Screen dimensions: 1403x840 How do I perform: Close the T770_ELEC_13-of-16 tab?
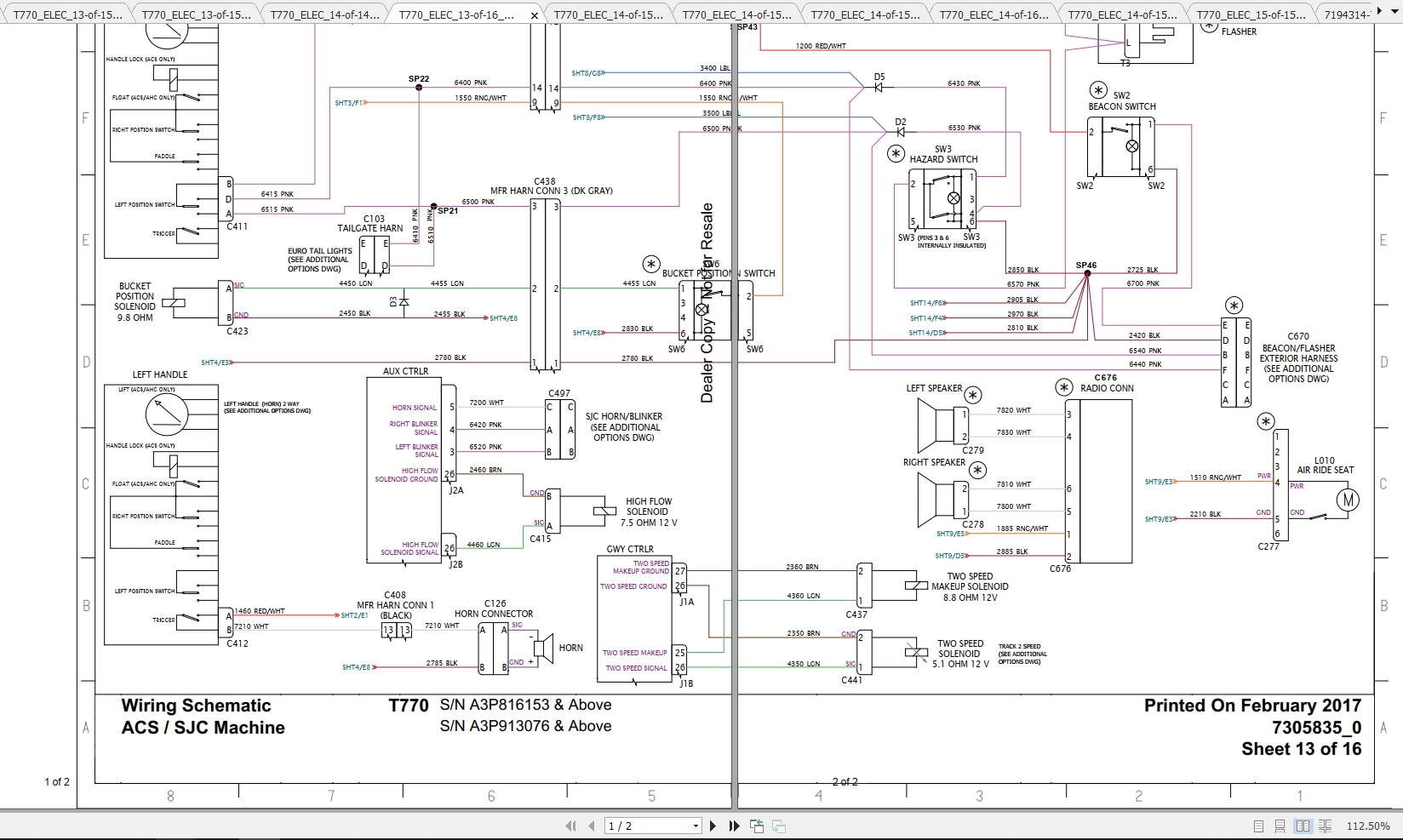pyautogui.click(x=534, y=14)
